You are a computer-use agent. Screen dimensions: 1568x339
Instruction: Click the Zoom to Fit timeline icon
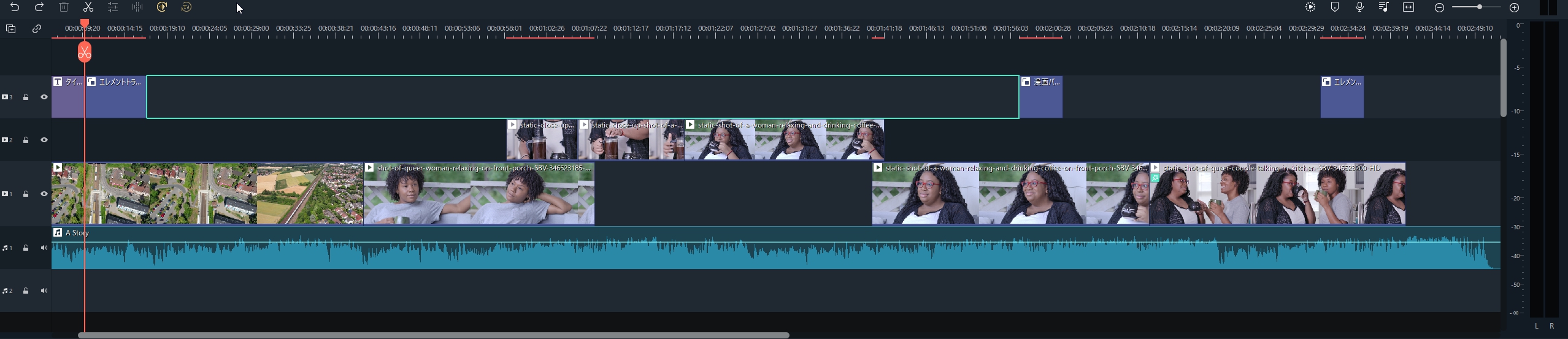1409,7
